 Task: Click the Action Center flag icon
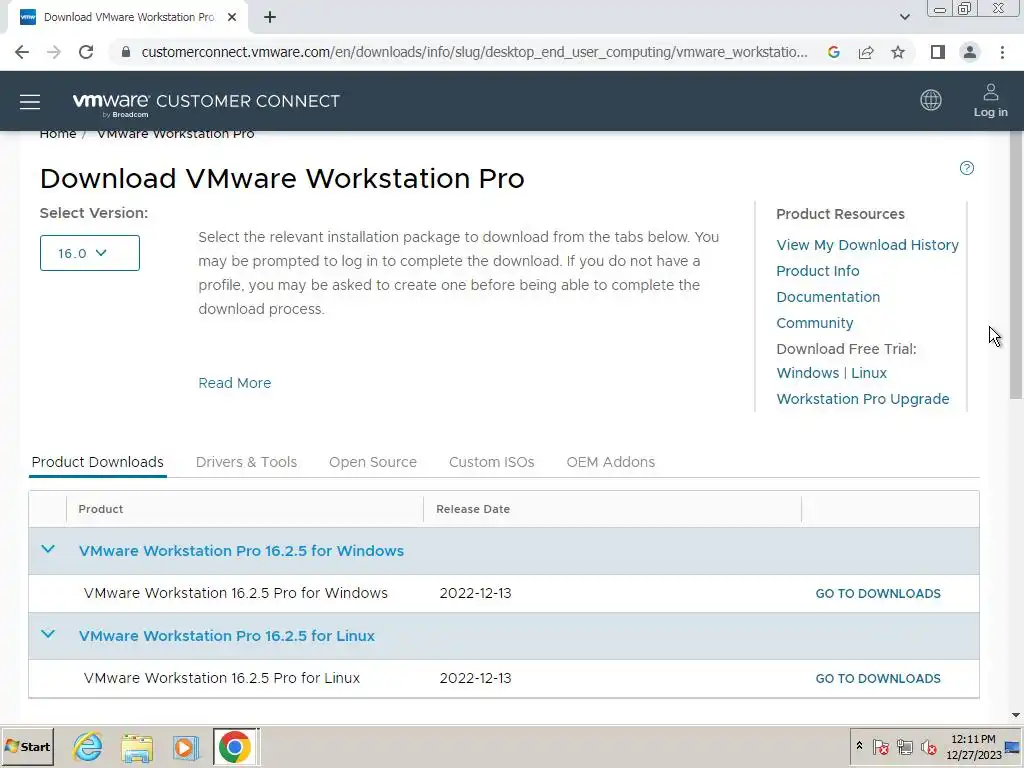[880, 746]
